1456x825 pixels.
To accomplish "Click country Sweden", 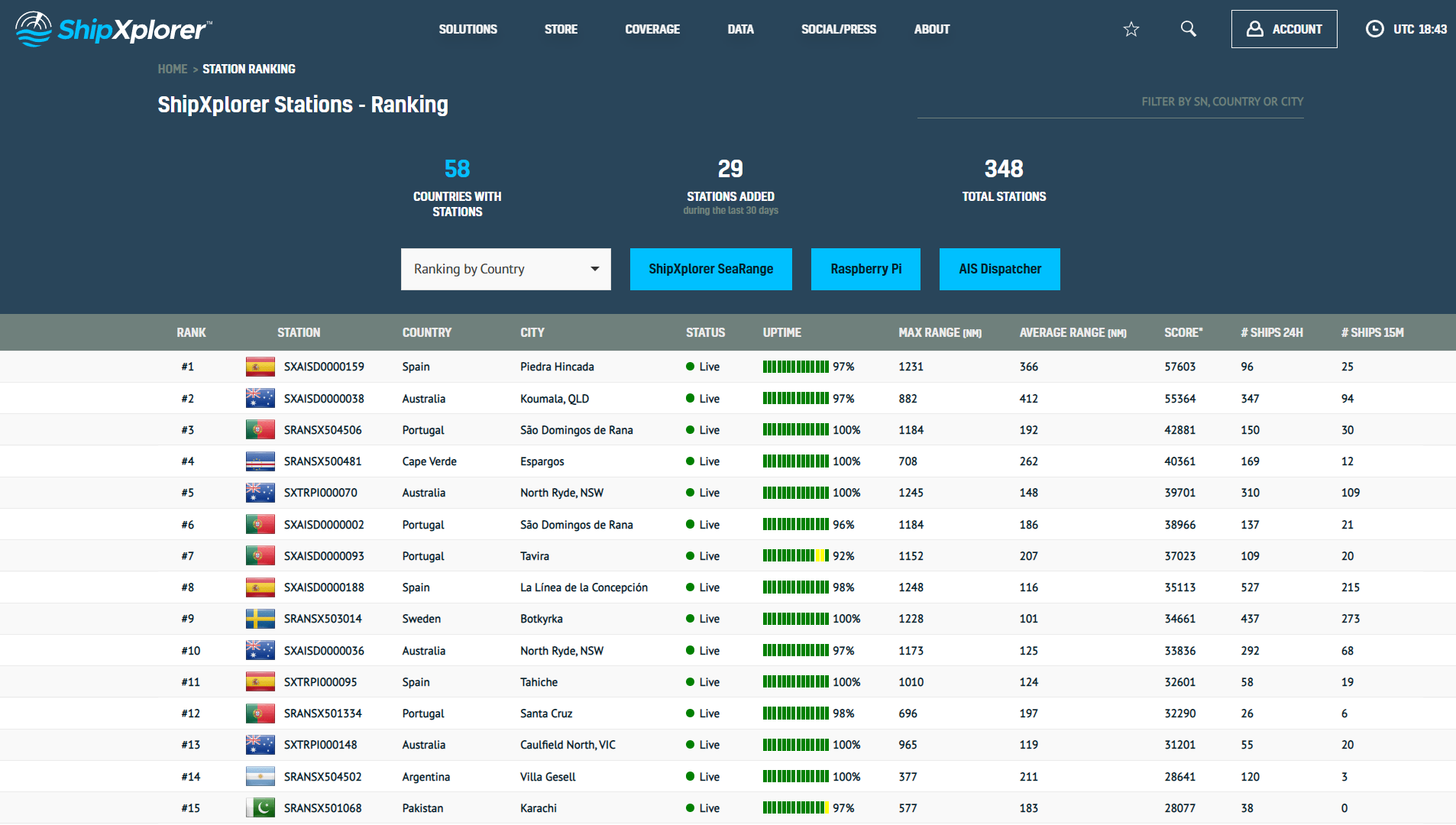I will click(x=422, y=619).
